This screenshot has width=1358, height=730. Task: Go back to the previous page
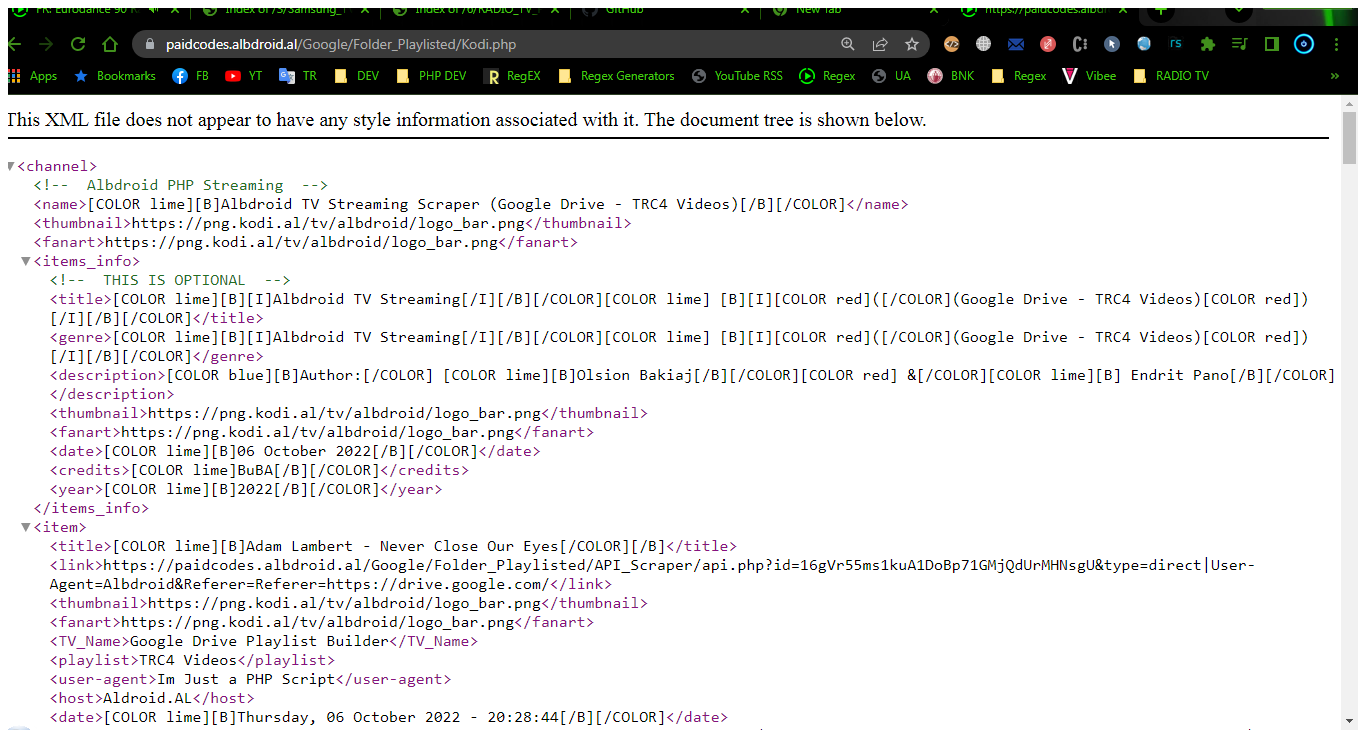14,44
